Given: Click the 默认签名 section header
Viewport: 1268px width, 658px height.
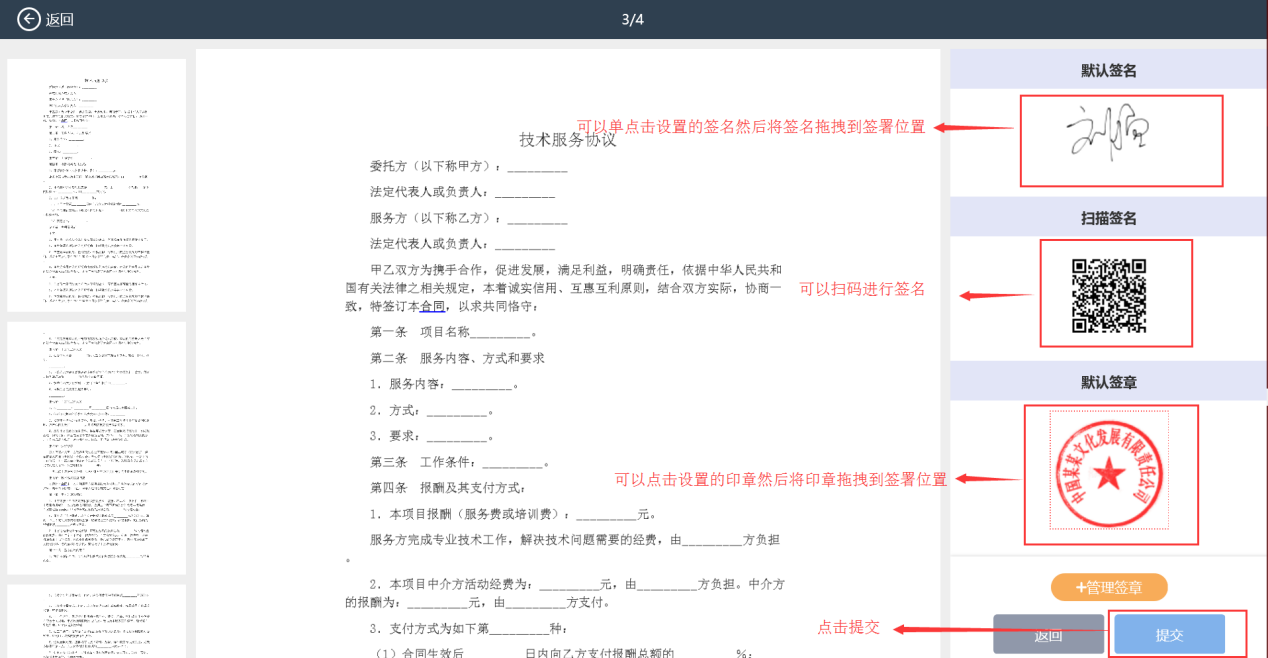Looking at the screenshot, I should [x=1108, y=70].
